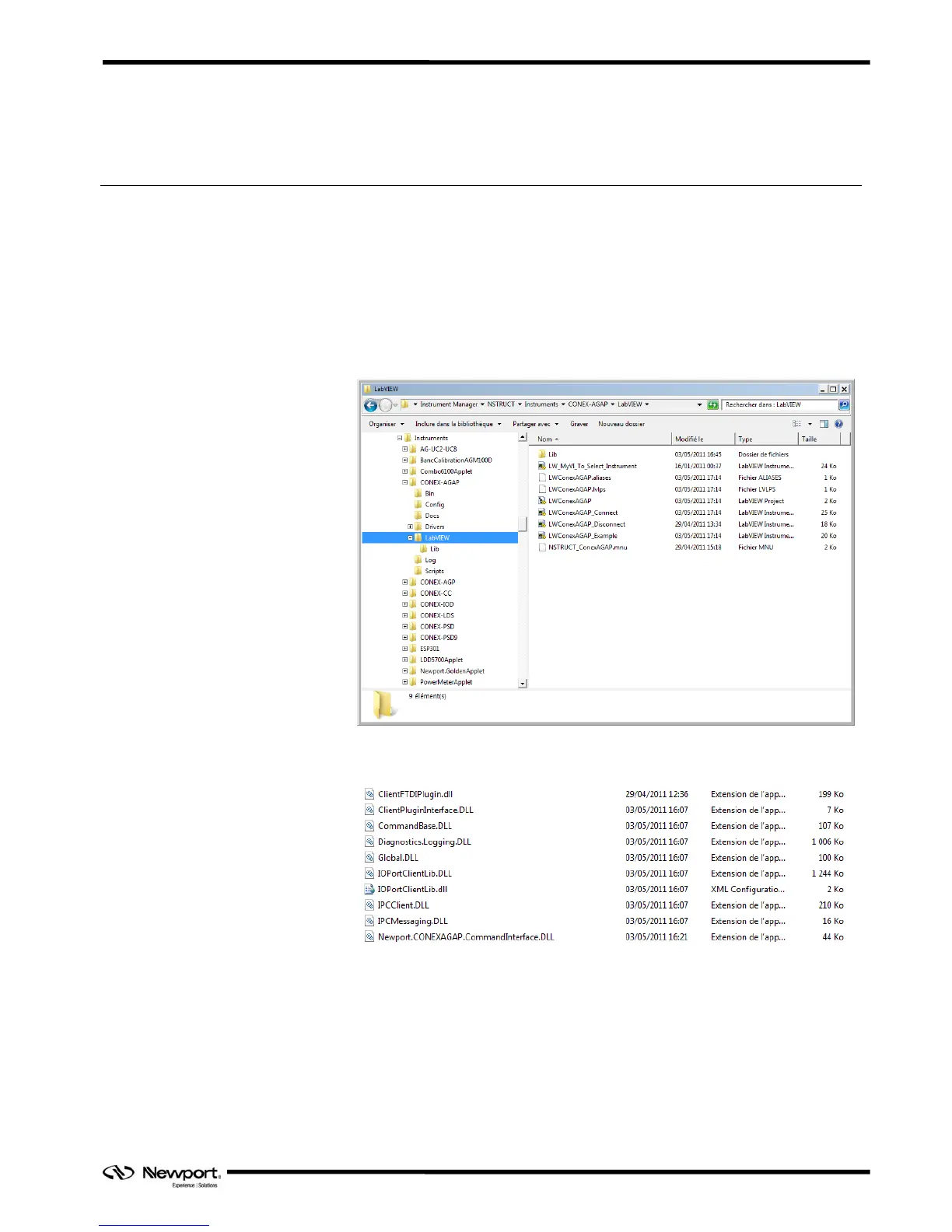This screenshot has width=952, height=1232.
Task: Sort by the Nom column header
Action: (x=600, y=439)
